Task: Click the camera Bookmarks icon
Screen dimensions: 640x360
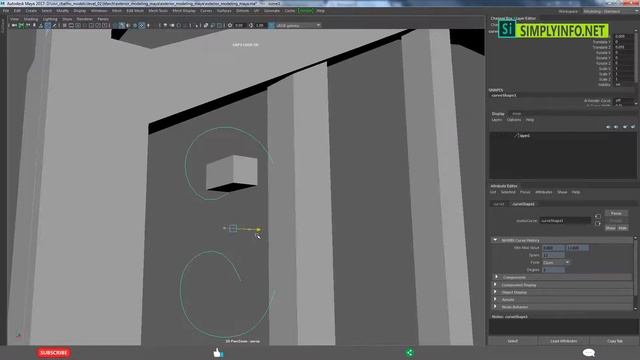Action: pos(34,25)
